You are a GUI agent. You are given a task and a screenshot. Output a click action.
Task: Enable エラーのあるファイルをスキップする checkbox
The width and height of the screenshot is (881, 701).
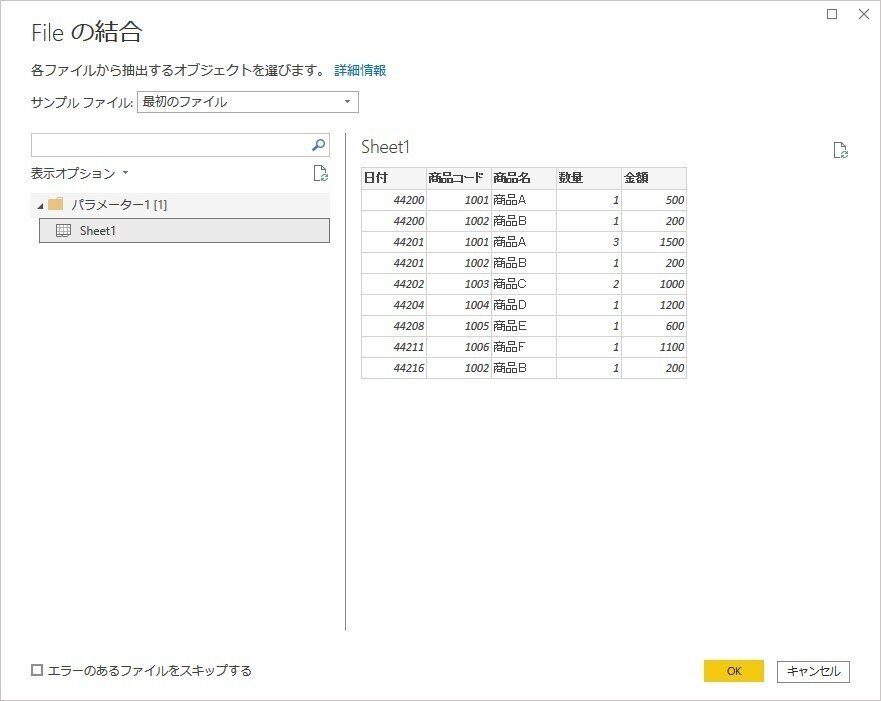(x=37, y=670)
